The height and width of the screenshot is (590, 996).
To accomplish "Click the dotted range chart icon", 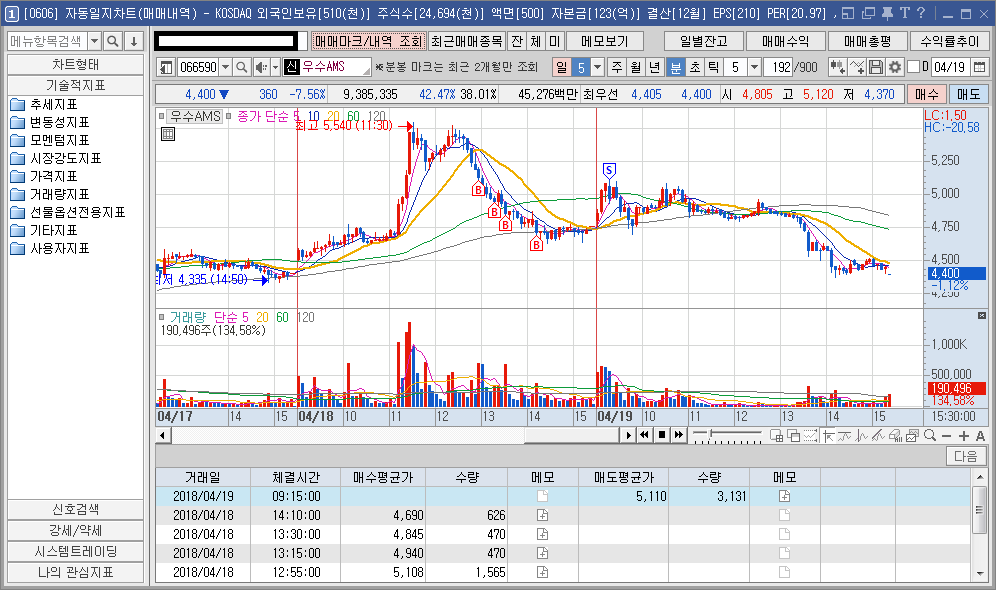I will 810,435.
